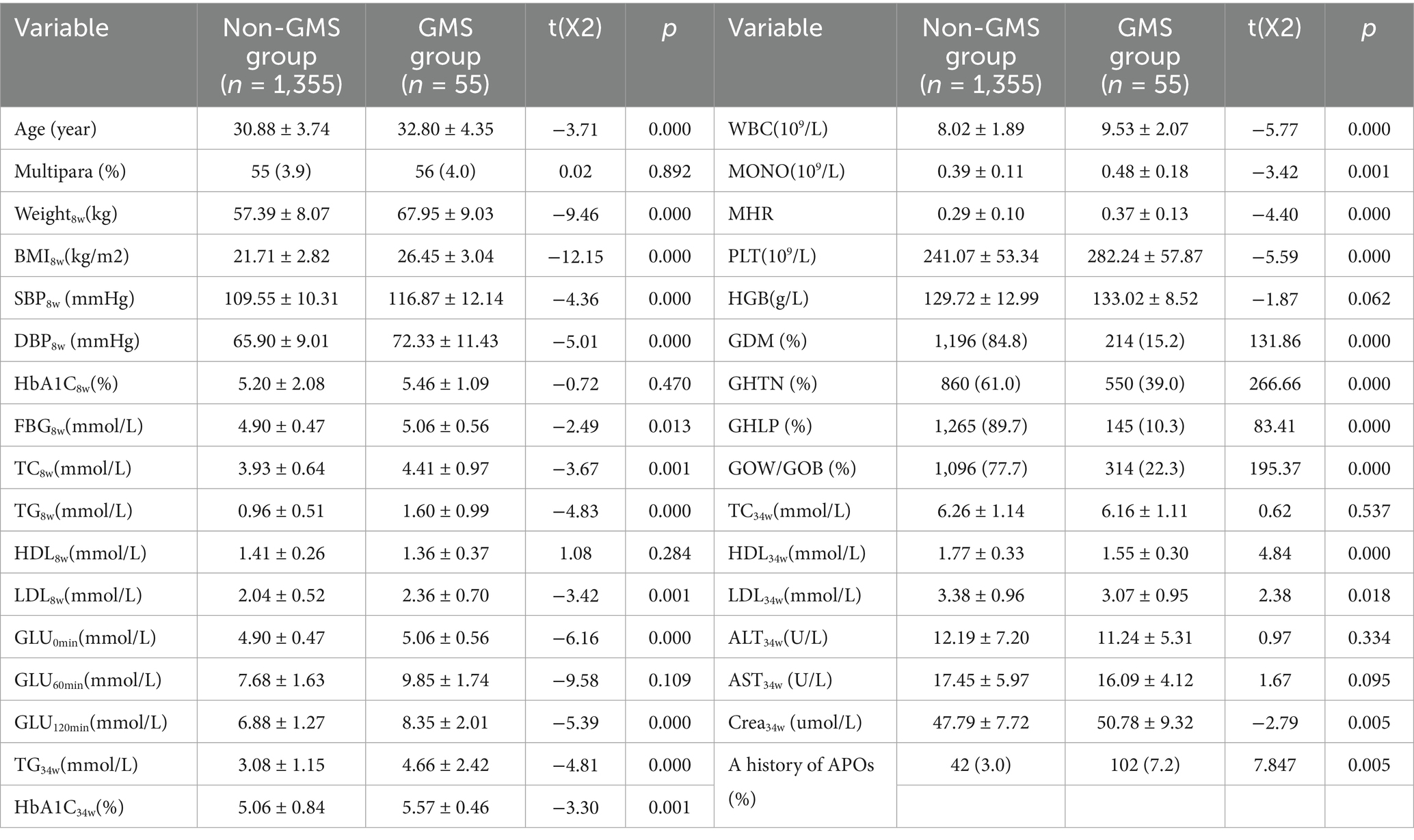Click the 'WBC(10⁹/L)' variable cell

tap(778, 129)
